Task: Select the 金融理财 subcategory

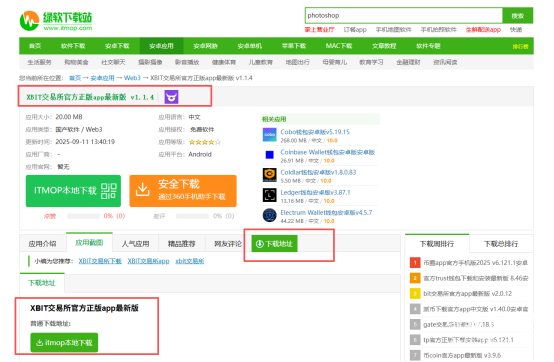Action: [408, 62]
